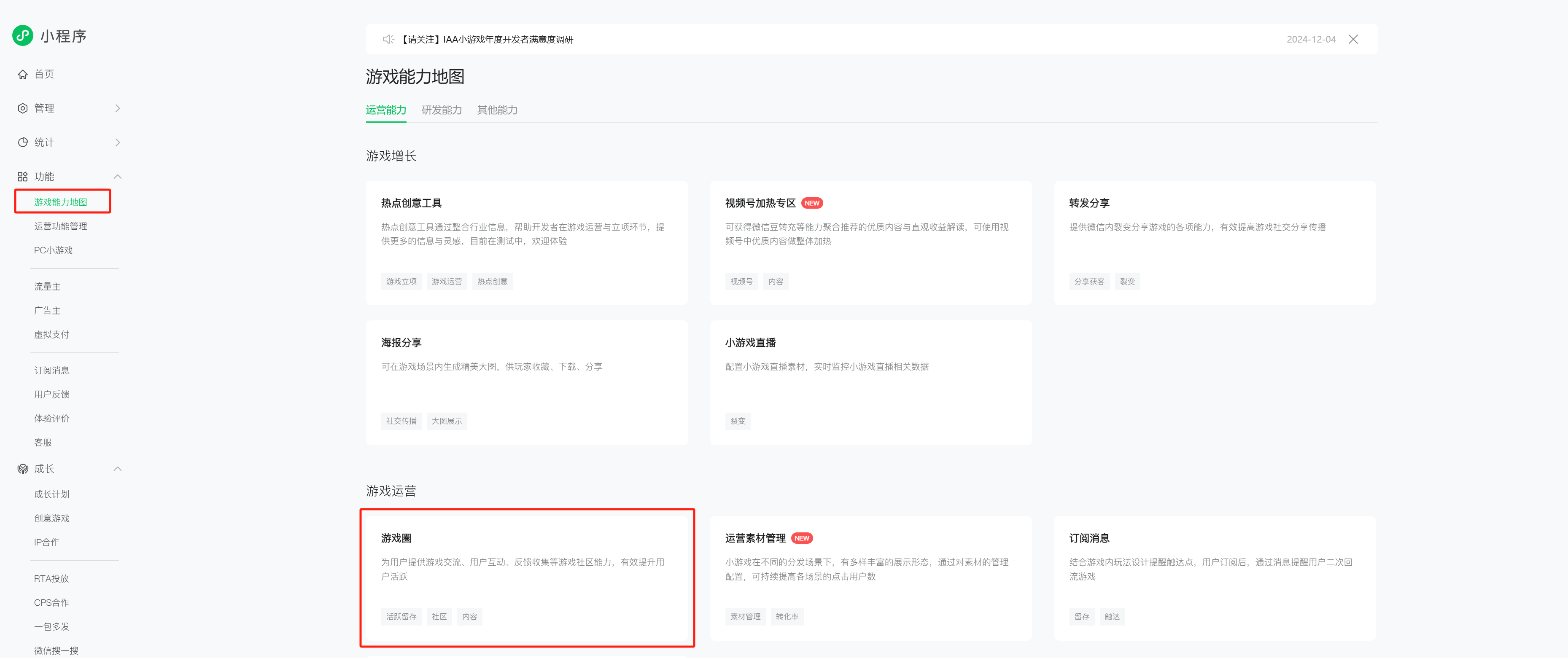Collapse the 成长 section chevron
The width and height of the screenshot is (1568, 658).
tap(118, 469)
